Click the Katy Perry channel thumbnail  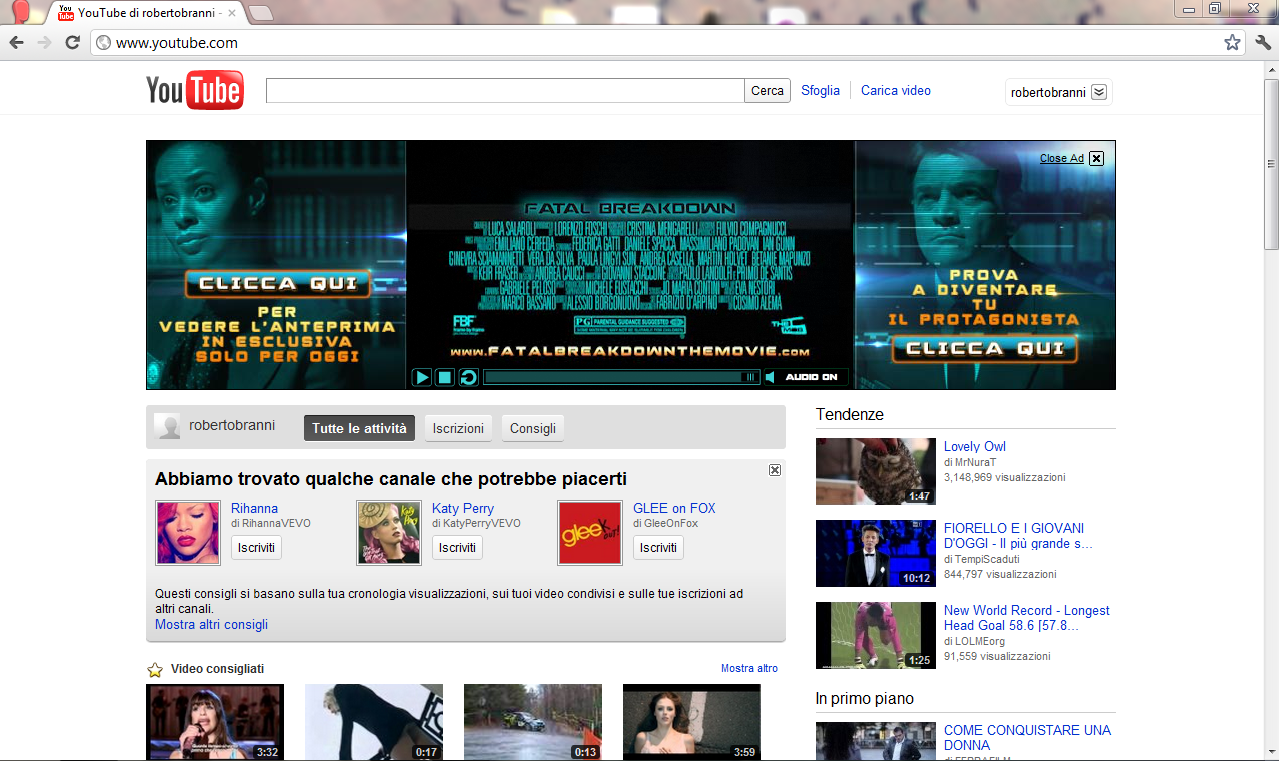389,533
